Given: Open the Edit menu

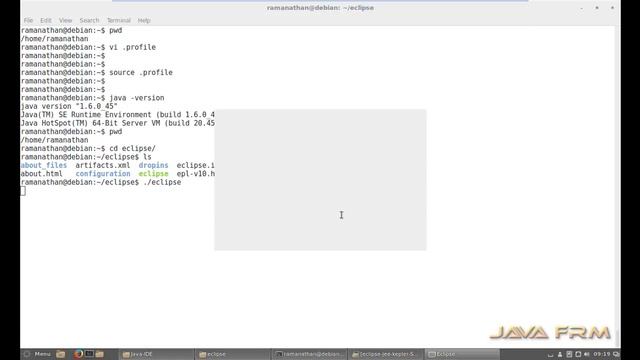Looking at the screenshot, I should click(x=46, y=20).
